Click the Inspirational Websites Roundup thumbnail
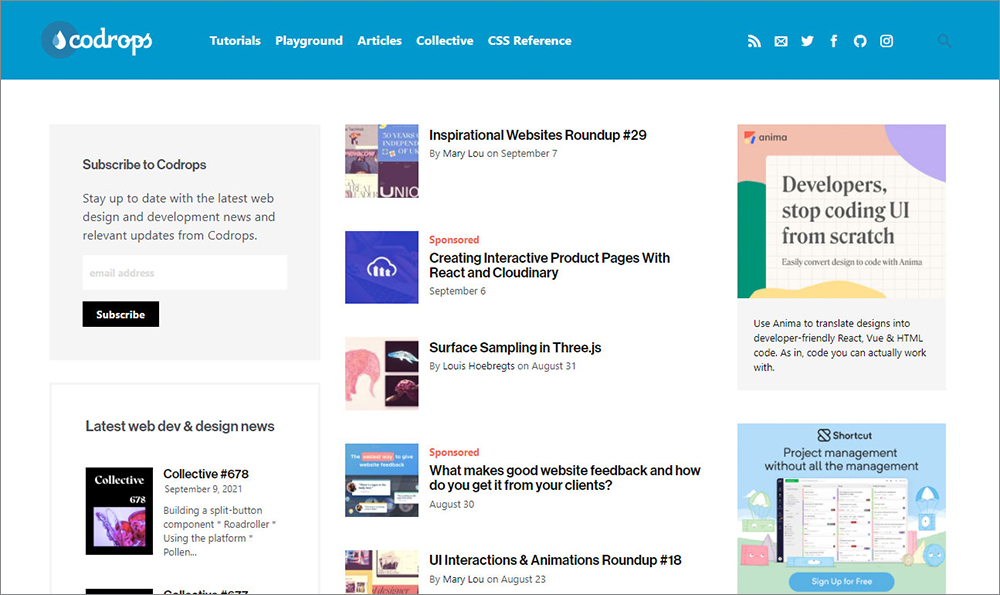The image size is (1000, 595). (x=381, y=161)
